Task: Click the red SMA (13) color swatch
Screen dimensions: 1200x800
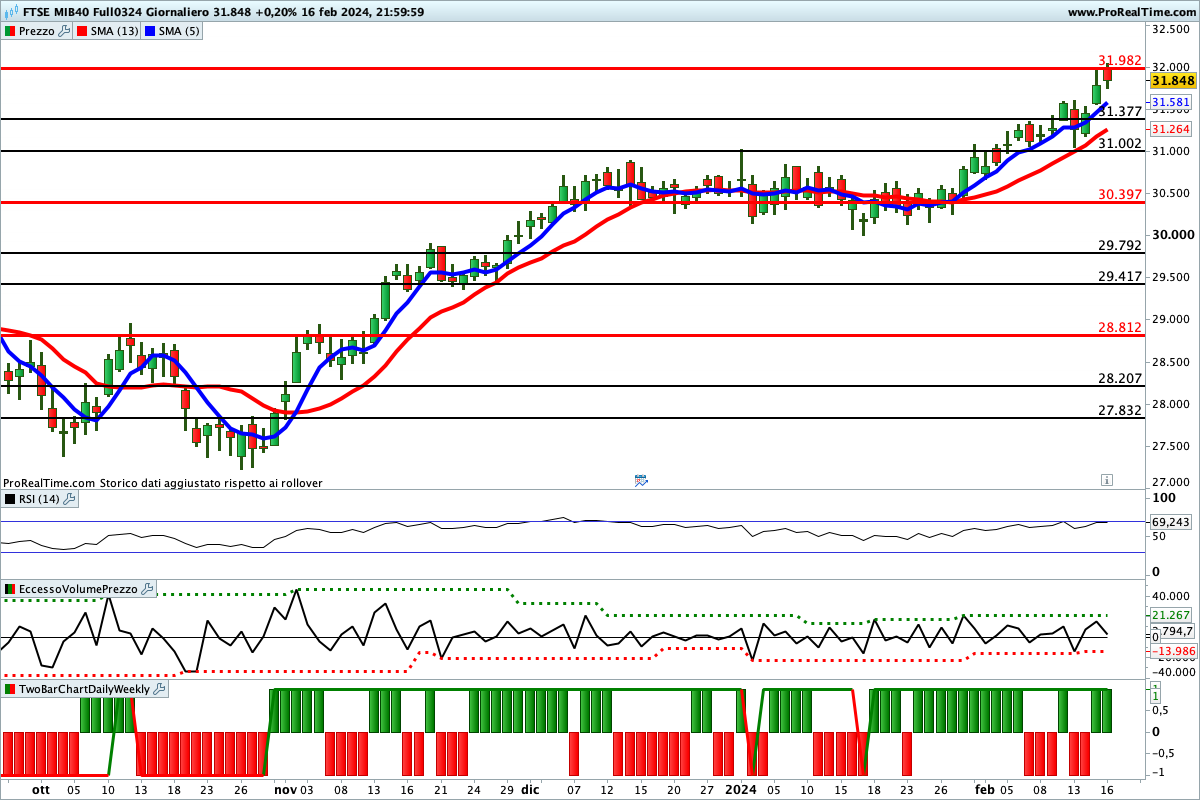Action: 83,31
